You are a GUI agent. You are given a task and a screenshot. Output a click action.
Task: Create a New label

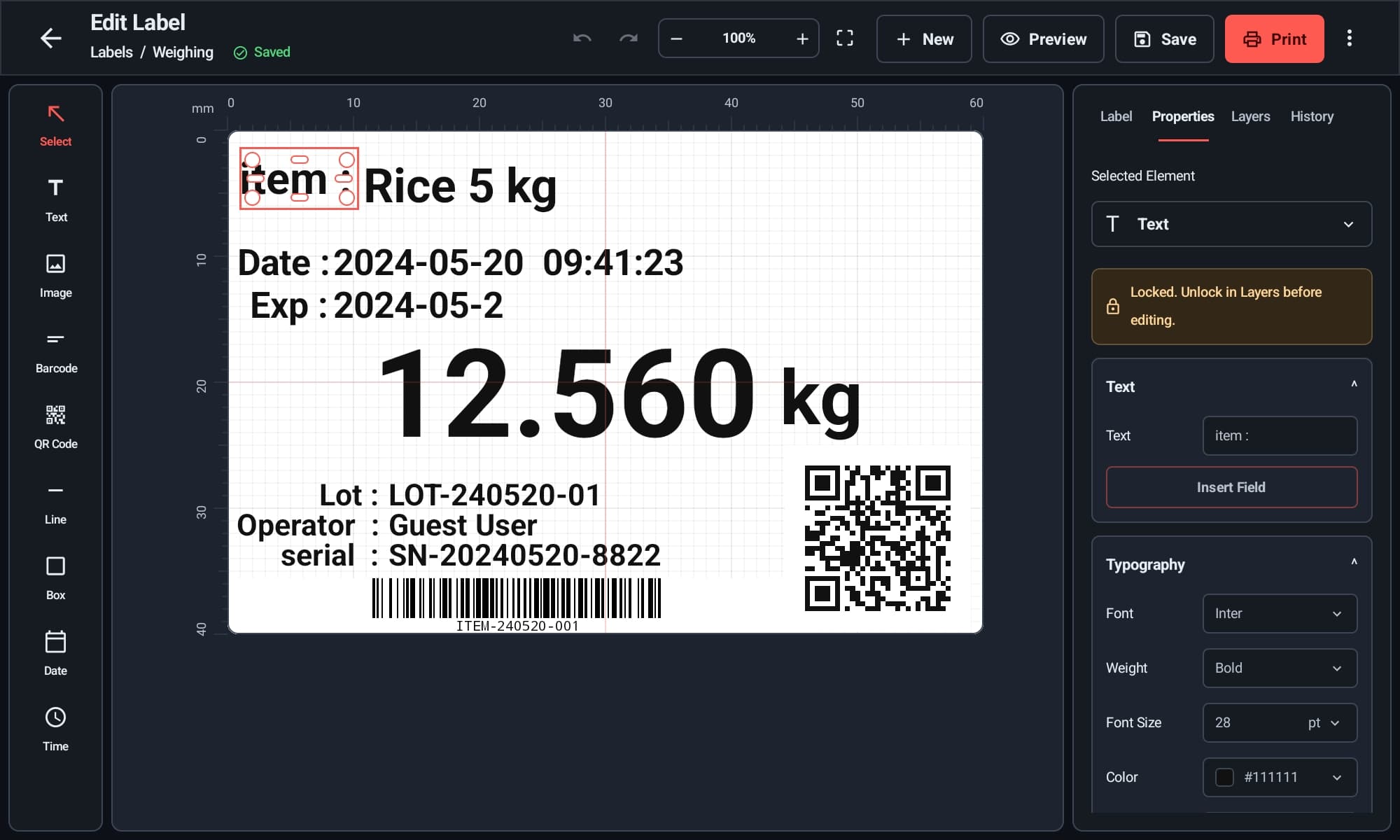924,39
